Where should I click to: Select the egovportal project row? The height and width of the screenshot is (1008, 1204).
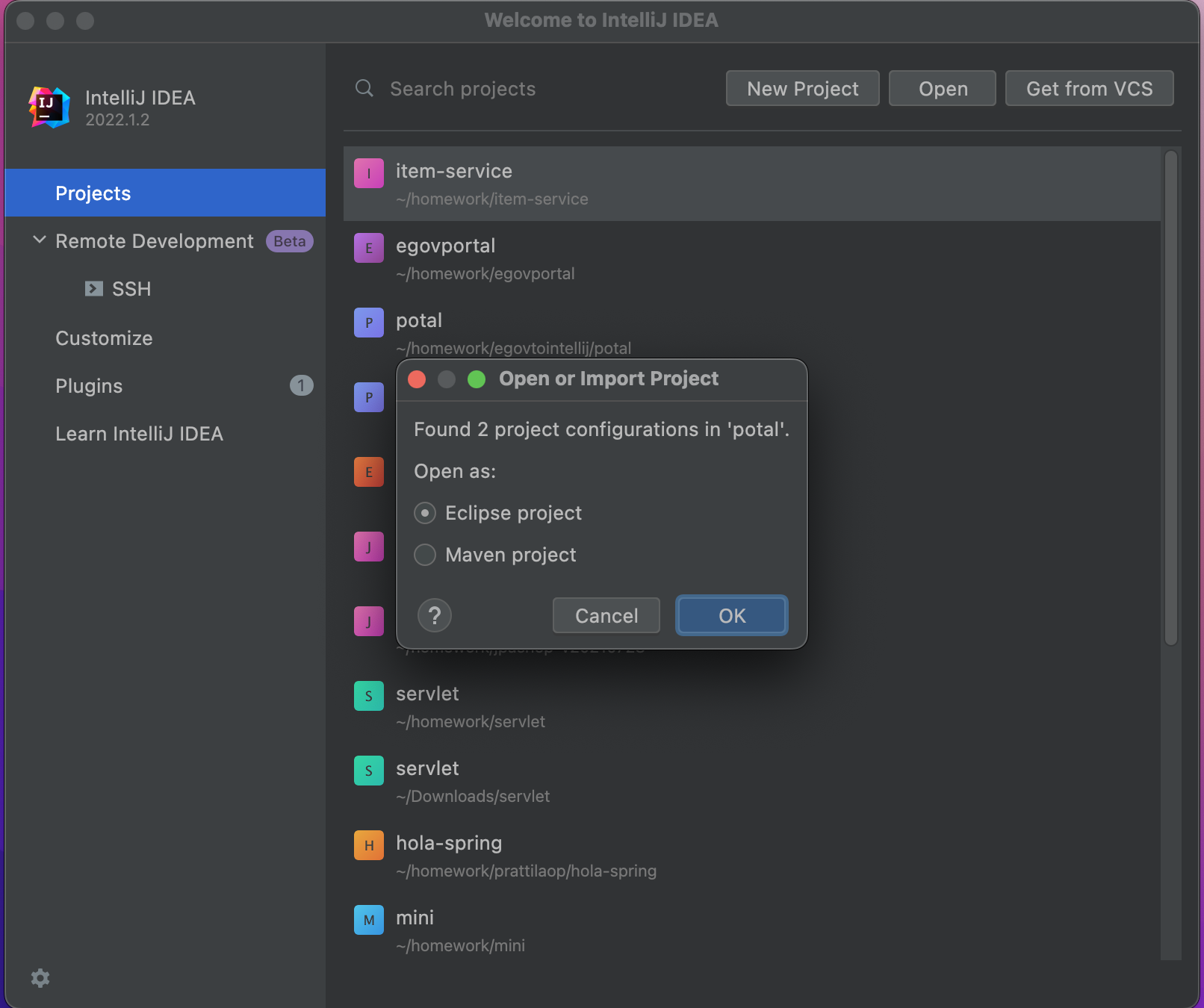click(x=752, y=258)
